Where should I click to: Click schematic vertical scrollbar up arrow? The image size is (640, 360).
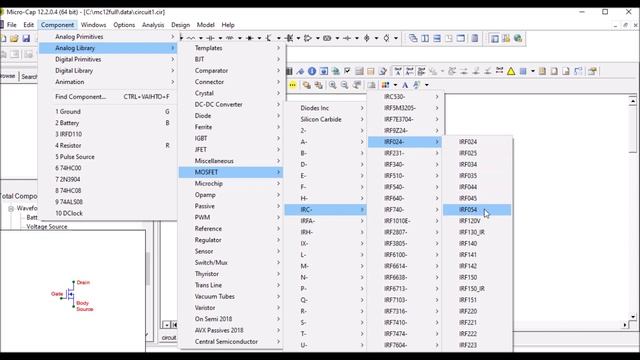coord(633,100)
